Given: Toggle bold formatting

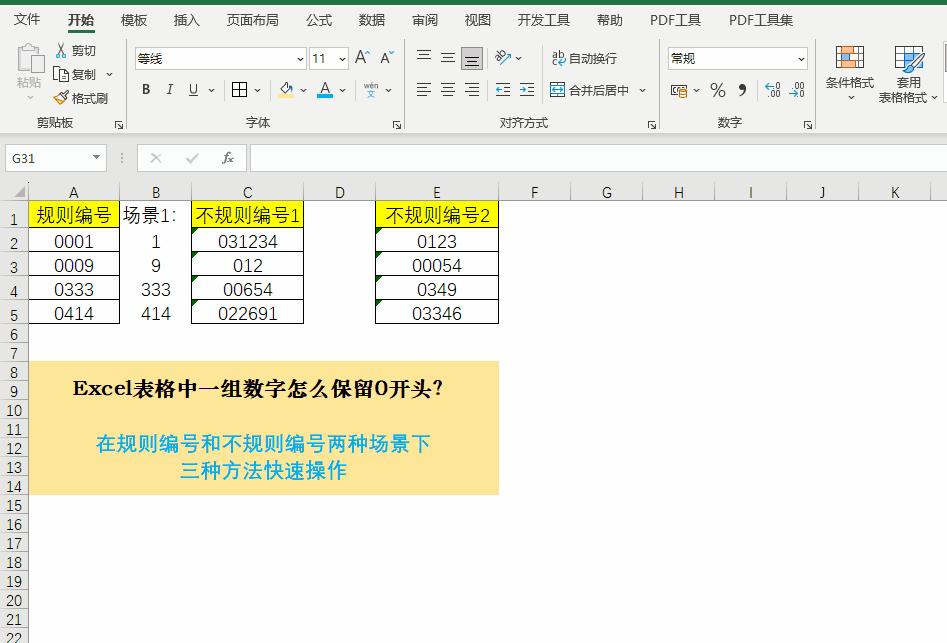Looking at the screenshot, I should (x=144, y=89).
